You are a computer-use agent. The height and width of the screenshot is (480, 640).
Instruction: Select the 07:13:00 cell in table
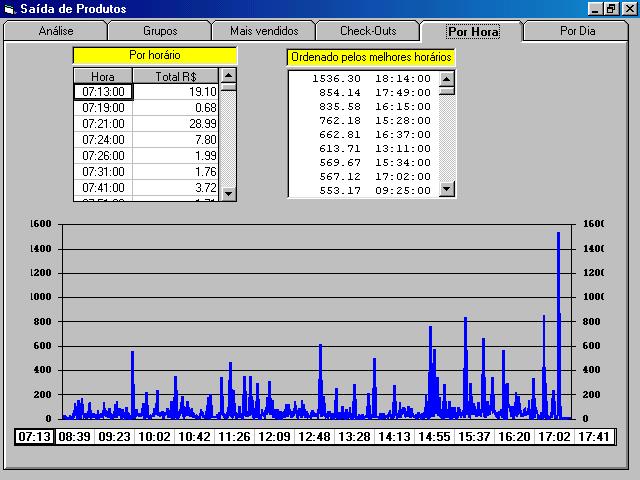[x=103, y=92]
